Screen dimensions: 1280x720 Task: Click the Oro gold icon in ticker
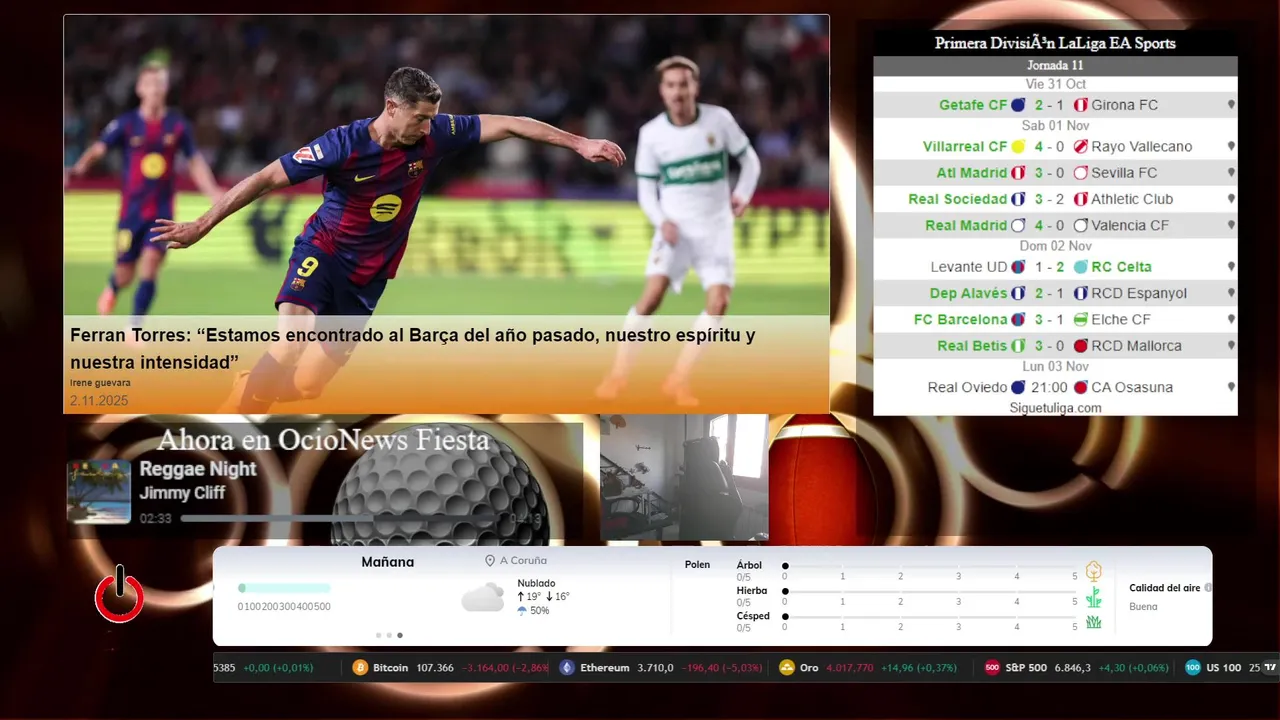pyautogui.click(x=787, y=668)
